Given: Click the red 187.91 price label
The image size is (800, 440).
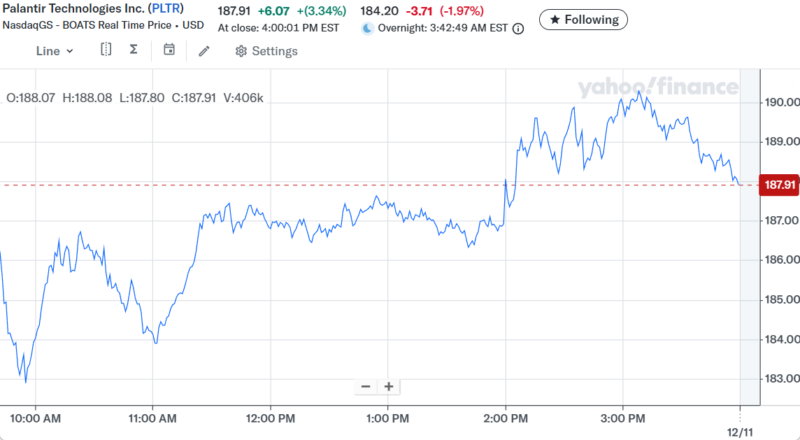Looking at the screenshot, I should [779, 185].
